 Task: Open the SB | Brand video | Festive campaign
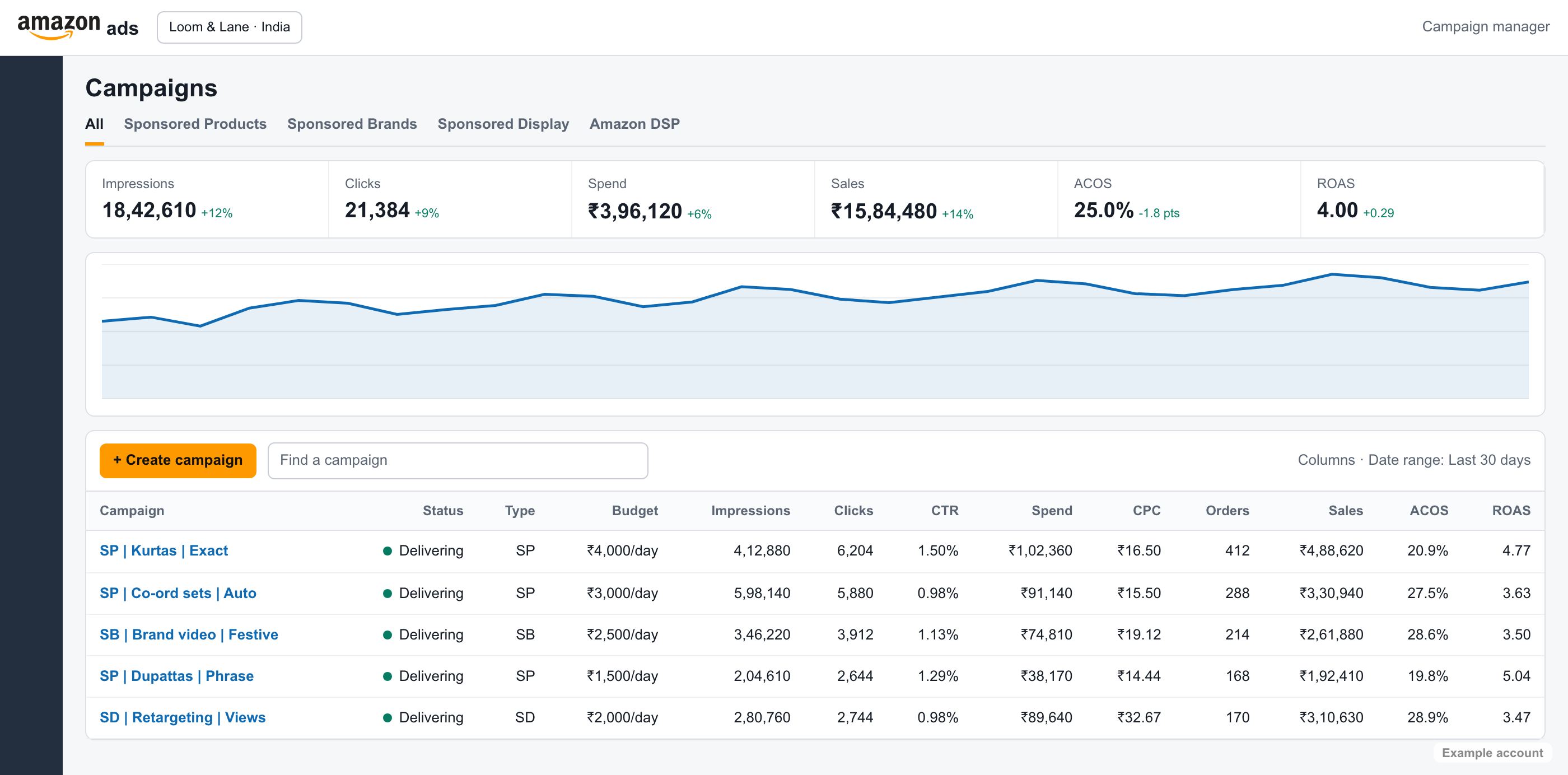coord(189,634)
